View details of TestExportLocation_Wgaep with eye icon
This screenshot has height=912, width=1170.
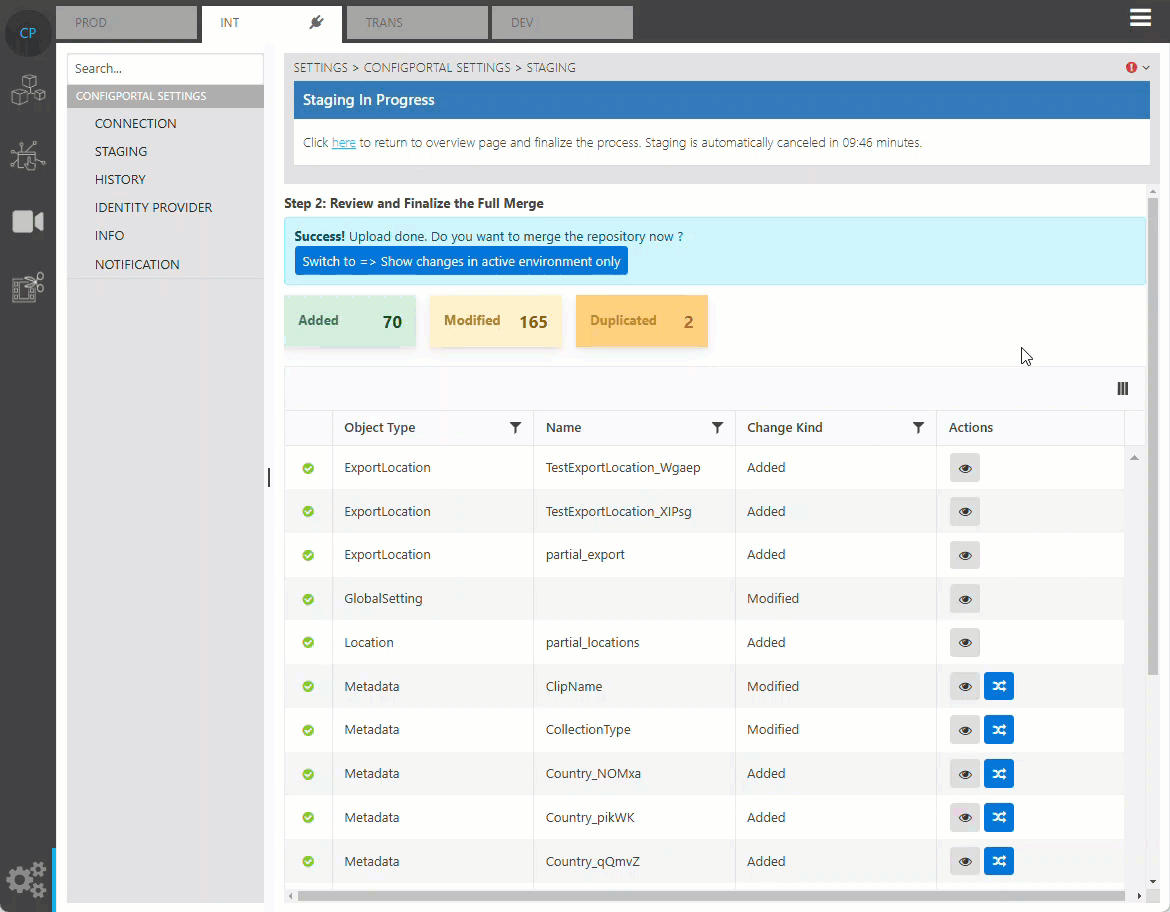click(964, 468)
